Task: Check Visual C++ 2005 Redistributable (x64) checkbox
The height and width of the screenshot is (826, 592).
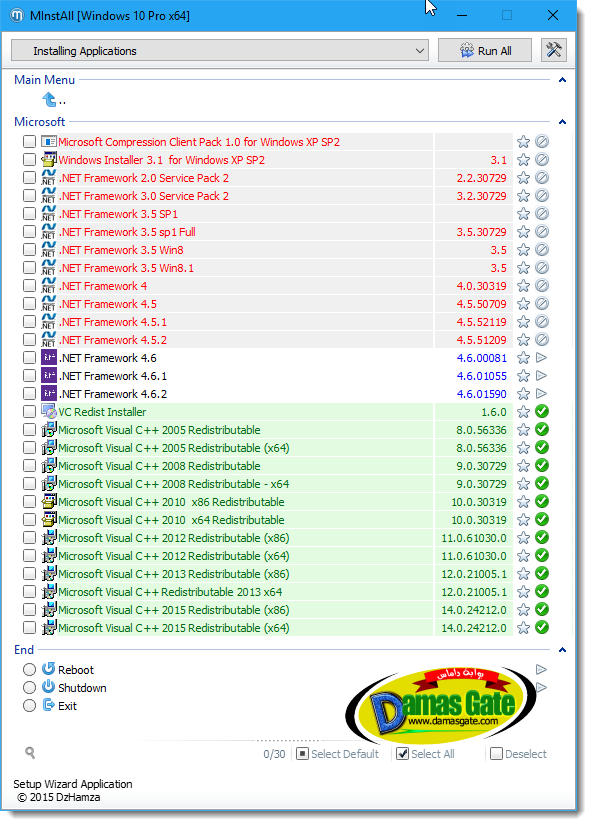Action: pos(29,448)
